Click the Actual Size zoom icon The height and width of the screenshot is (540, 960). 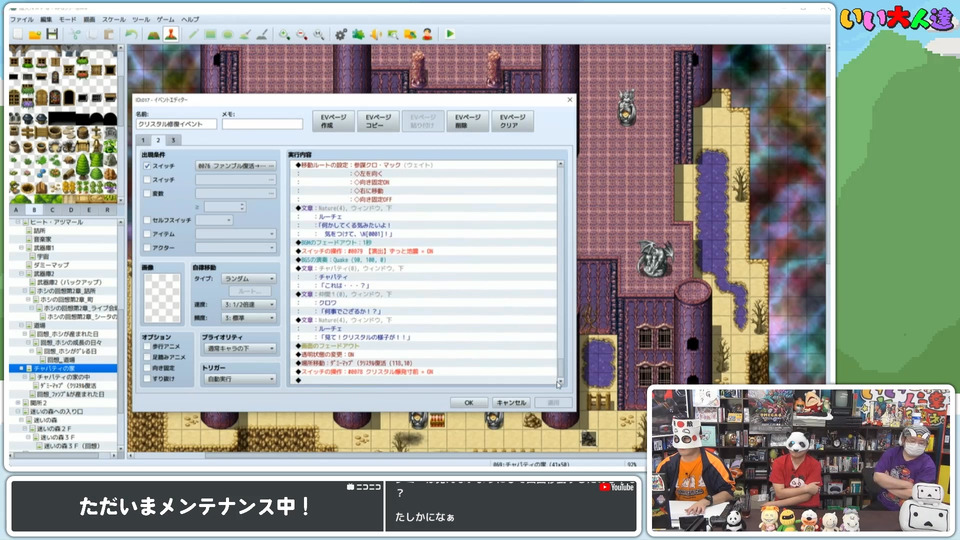coord(318,34)
